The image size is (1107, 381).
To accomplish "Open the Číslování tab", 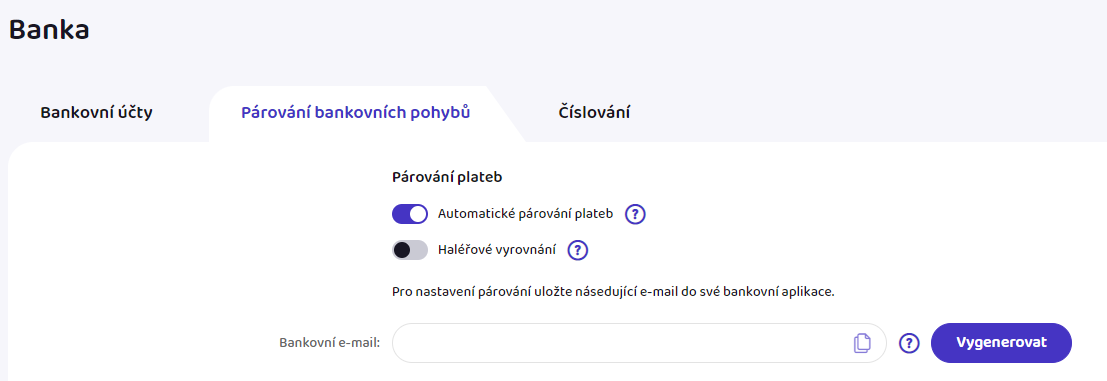I will 594,113.
